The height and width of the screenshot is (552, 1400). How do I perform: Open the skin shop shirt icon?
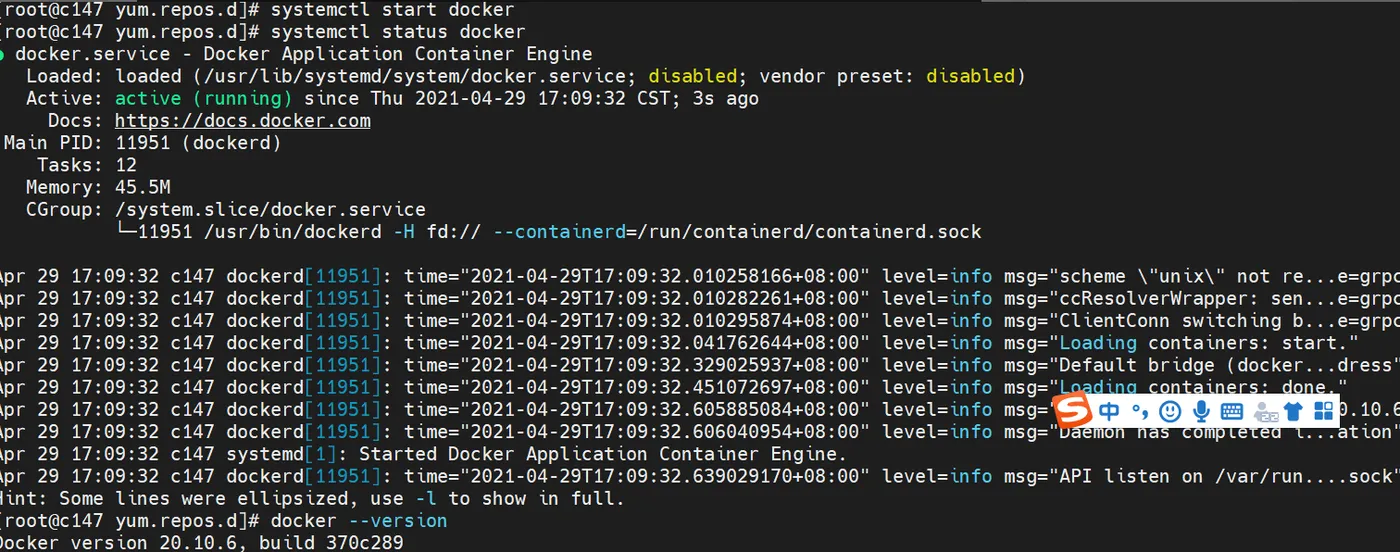point(1294,410)
